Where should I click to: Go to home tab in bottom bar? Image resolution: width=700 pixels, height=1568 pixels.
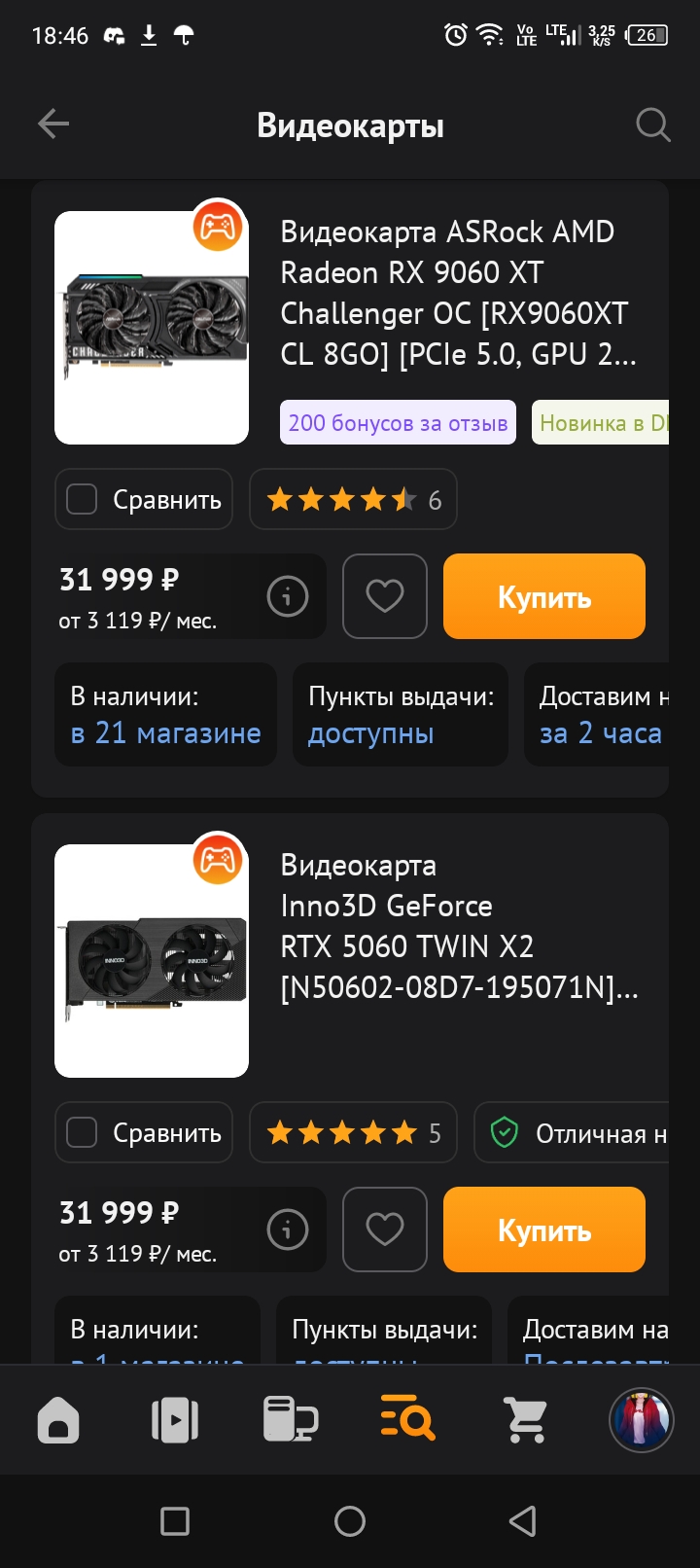(x=58, y=1420)
